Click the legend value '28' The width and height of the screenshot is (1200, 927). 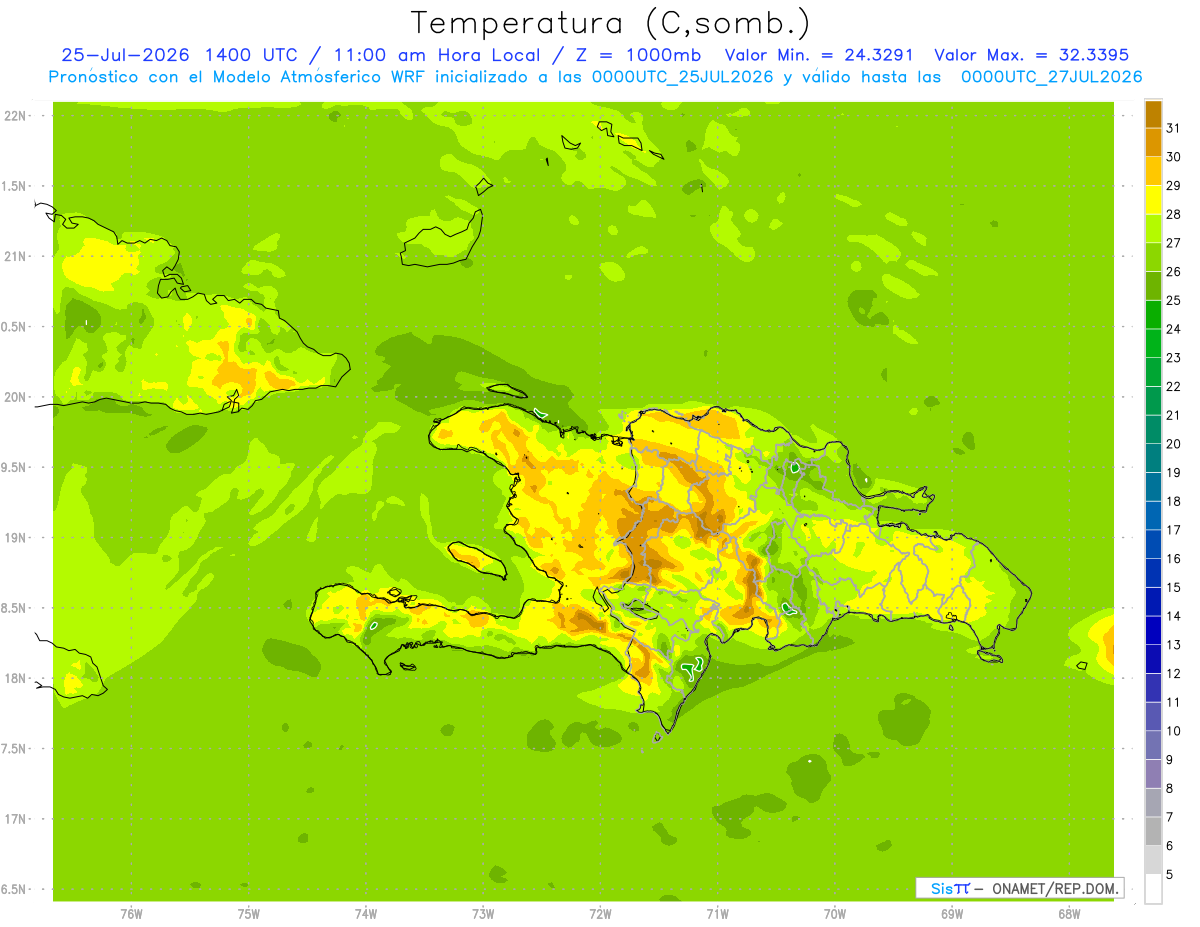coord(1173,214)
